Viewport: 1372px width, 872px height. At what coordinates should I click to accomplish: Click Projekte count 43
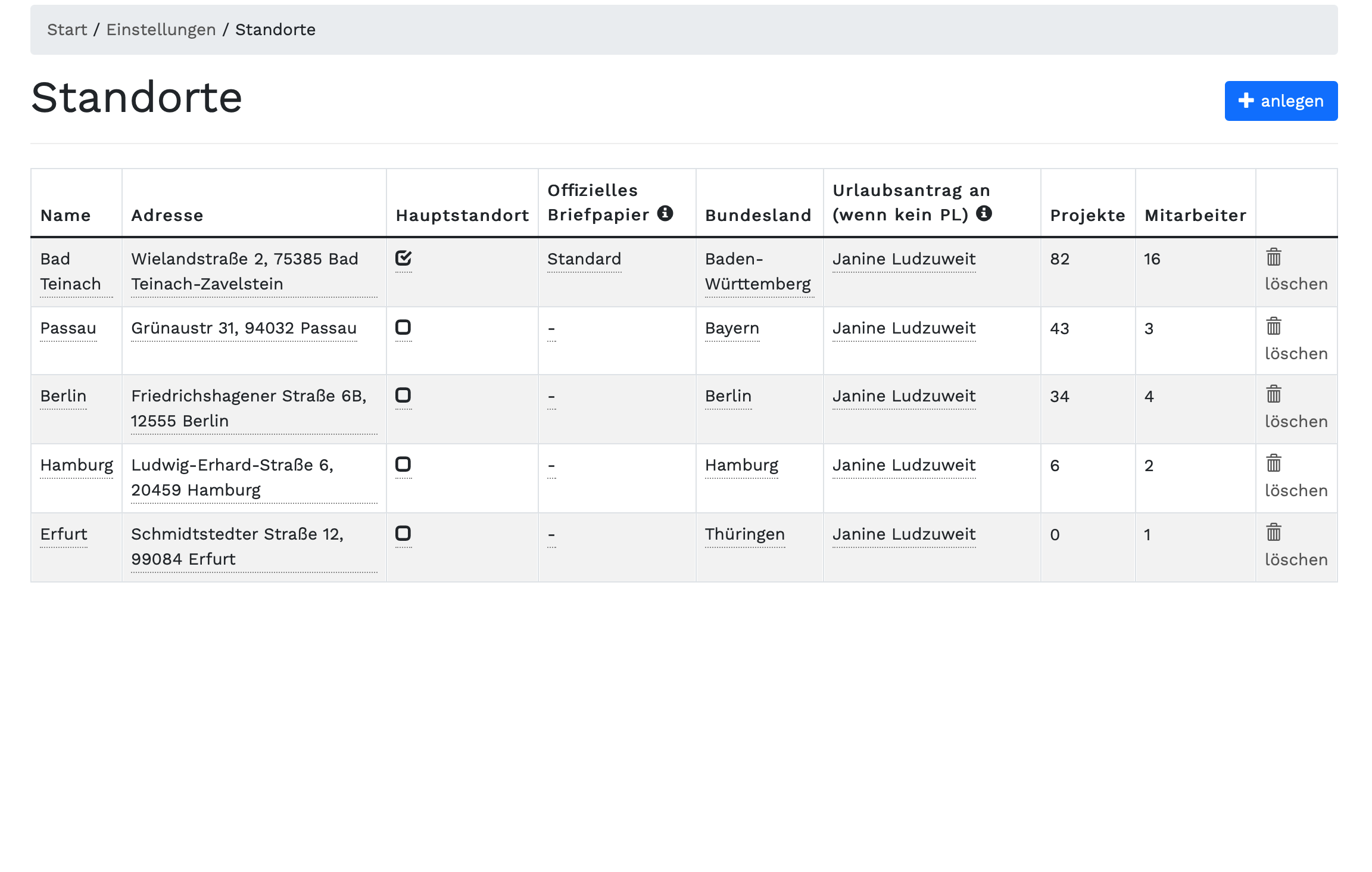click(1060, 328)
